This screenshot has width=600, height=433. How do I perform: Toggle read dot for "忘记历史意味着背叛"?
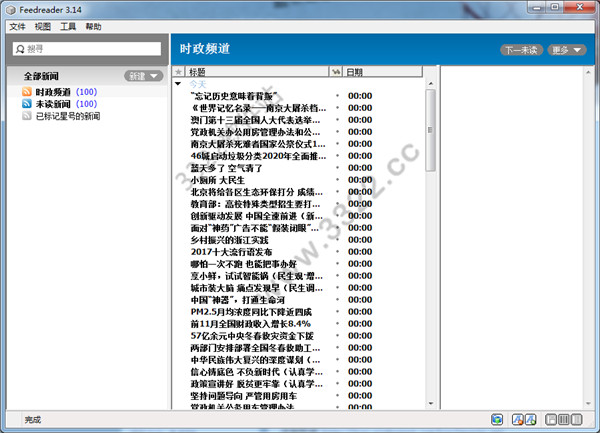(x=337, y=96)
